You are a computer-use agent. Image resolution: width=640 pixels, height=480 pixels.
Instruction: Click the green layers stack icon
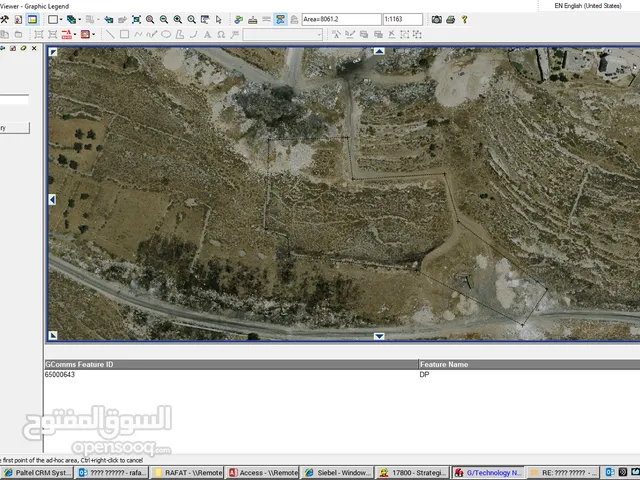tap(71, 19)
